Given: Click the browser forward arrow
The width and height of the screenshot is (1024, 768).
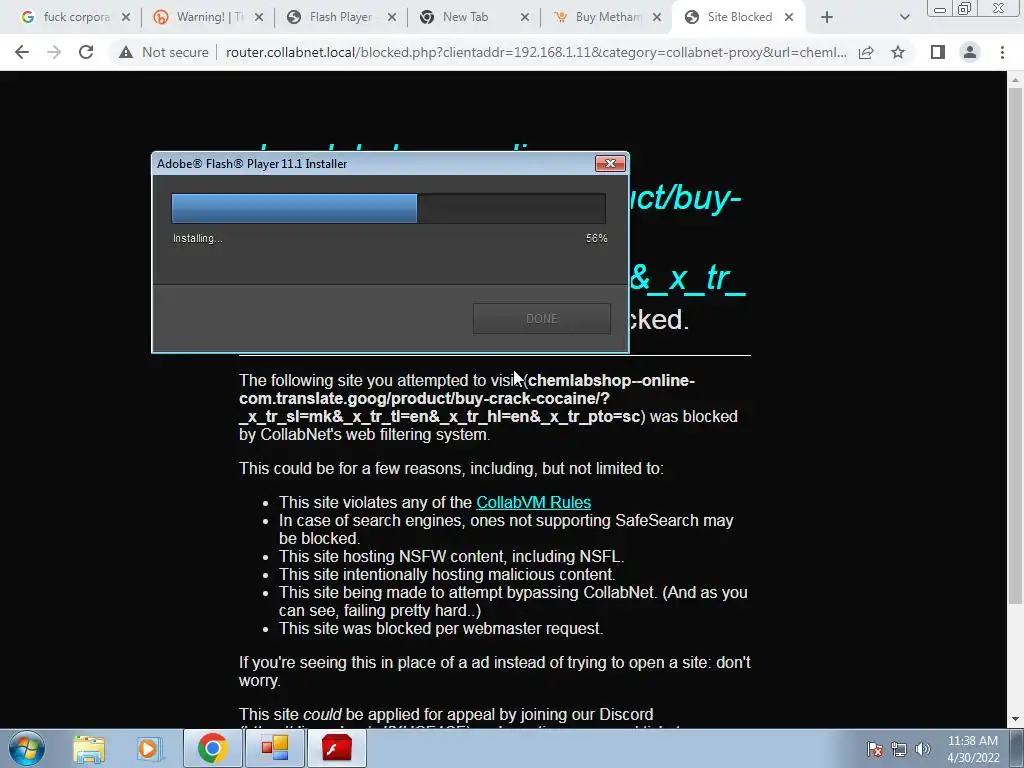Looking at the screenshot, I should (54, 52).
